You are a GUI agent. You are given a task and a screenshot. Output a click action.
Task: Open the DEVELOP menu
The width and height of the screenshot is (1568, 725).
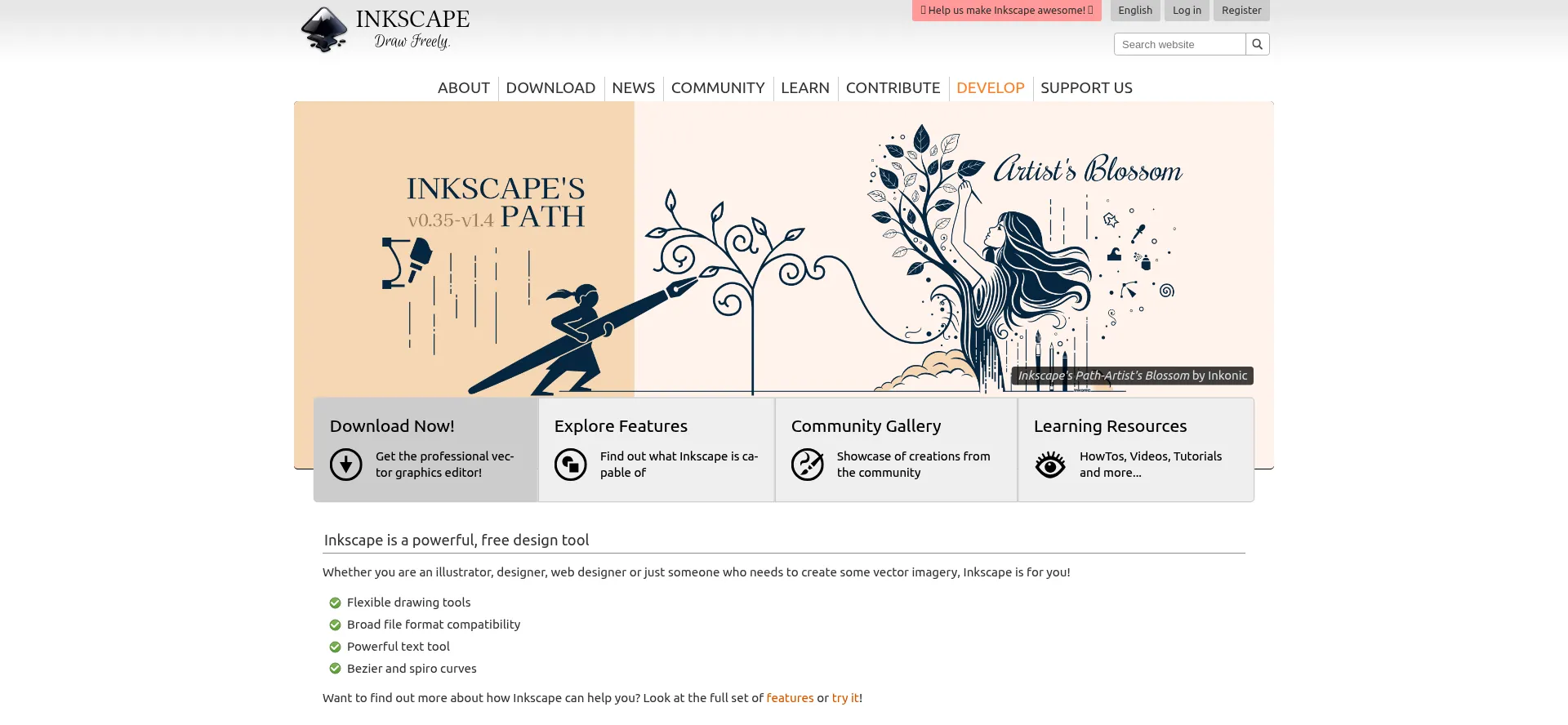(991, 87)
